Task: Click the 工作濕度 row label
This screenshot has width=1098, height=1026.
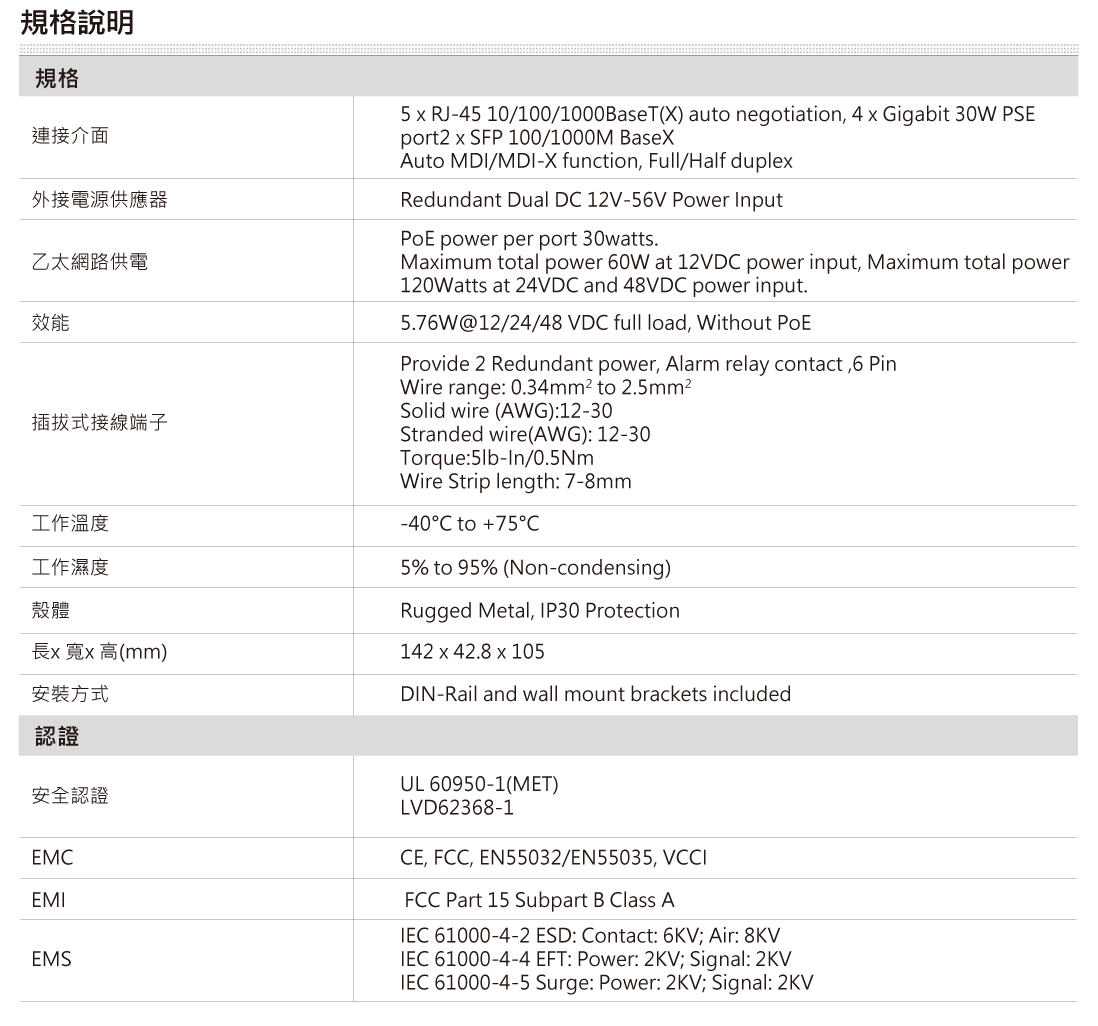Action: click(70, 568)
